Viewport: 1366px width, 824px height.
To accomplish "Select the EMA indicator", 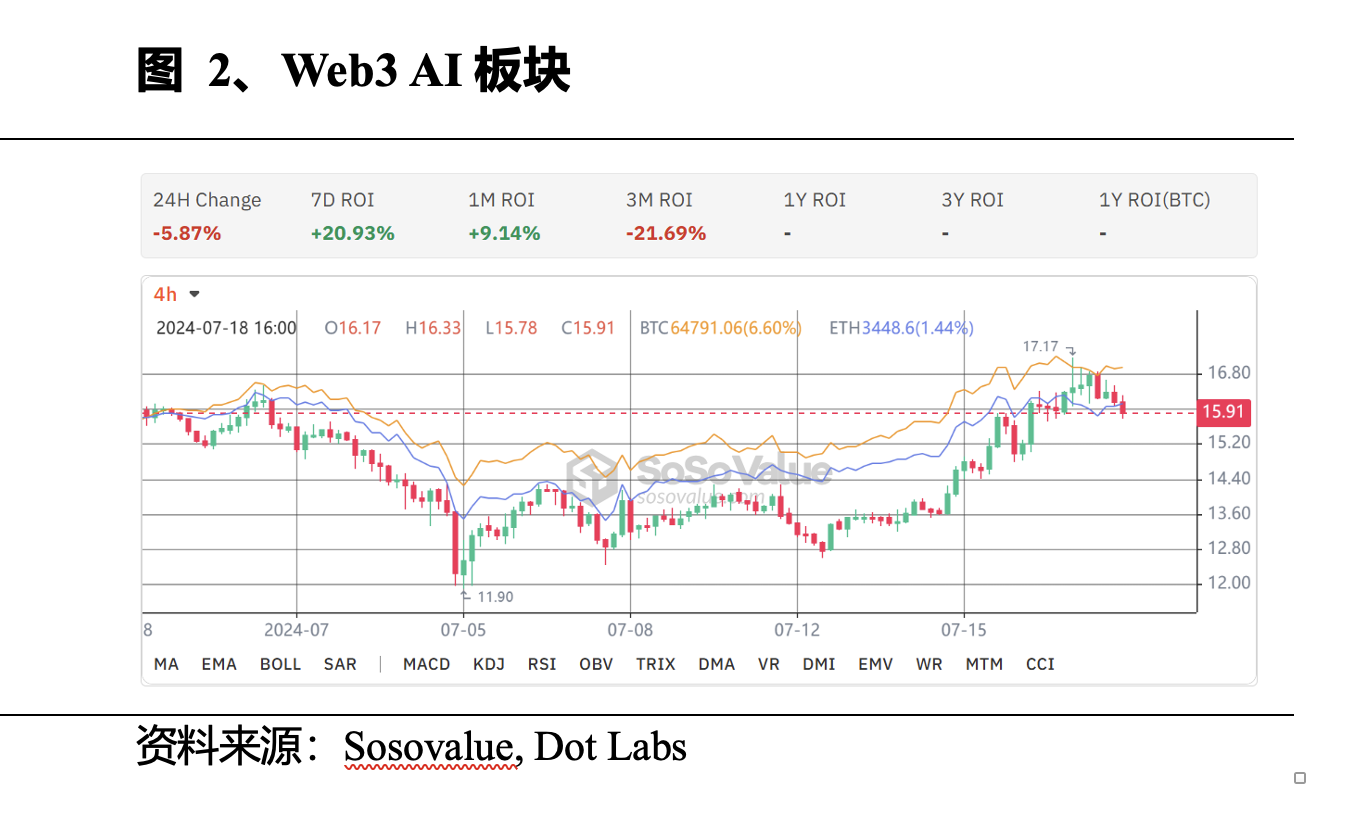I will coord(219,664).
